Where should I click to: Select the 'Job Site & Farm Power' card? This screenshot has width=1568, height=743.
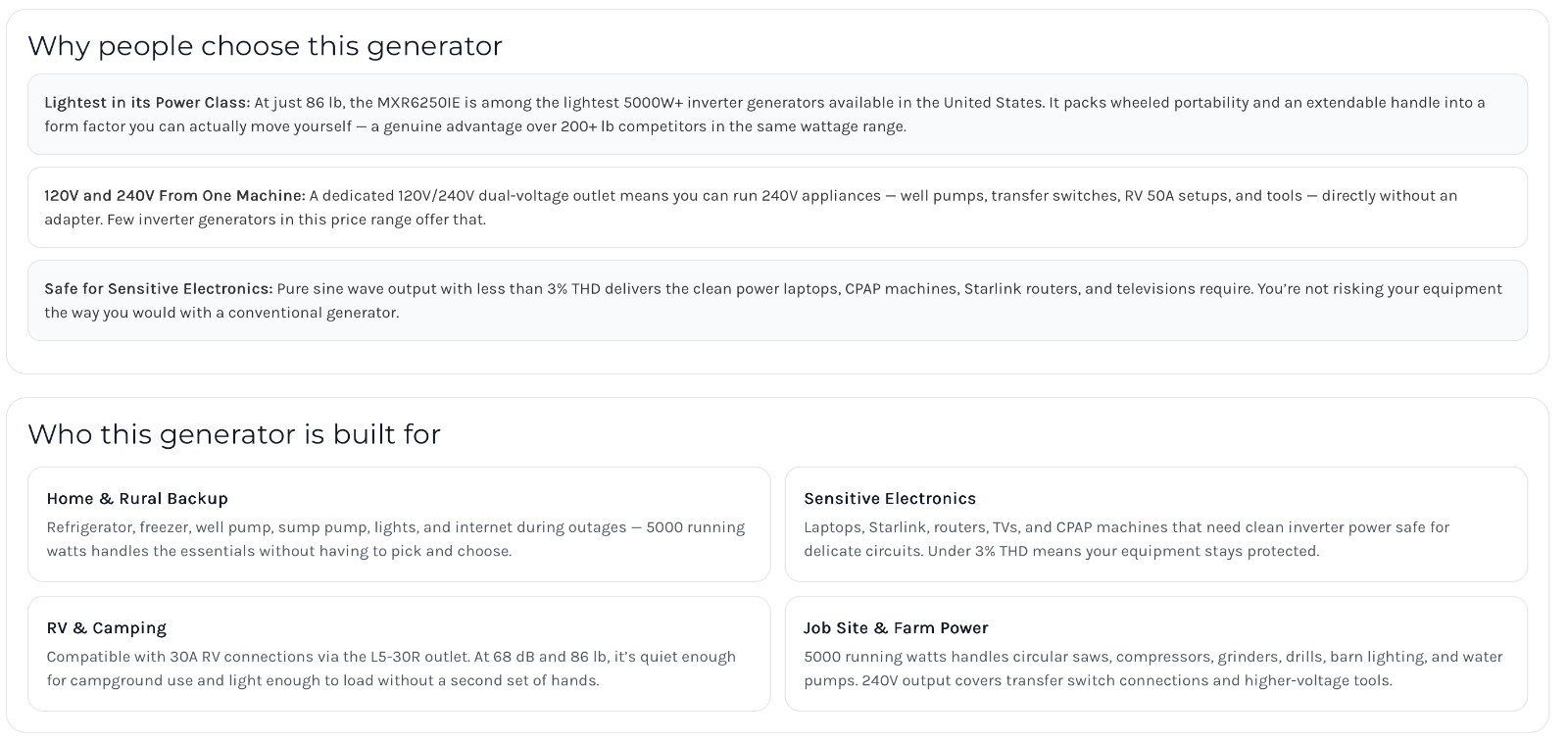pos(1156,654)
